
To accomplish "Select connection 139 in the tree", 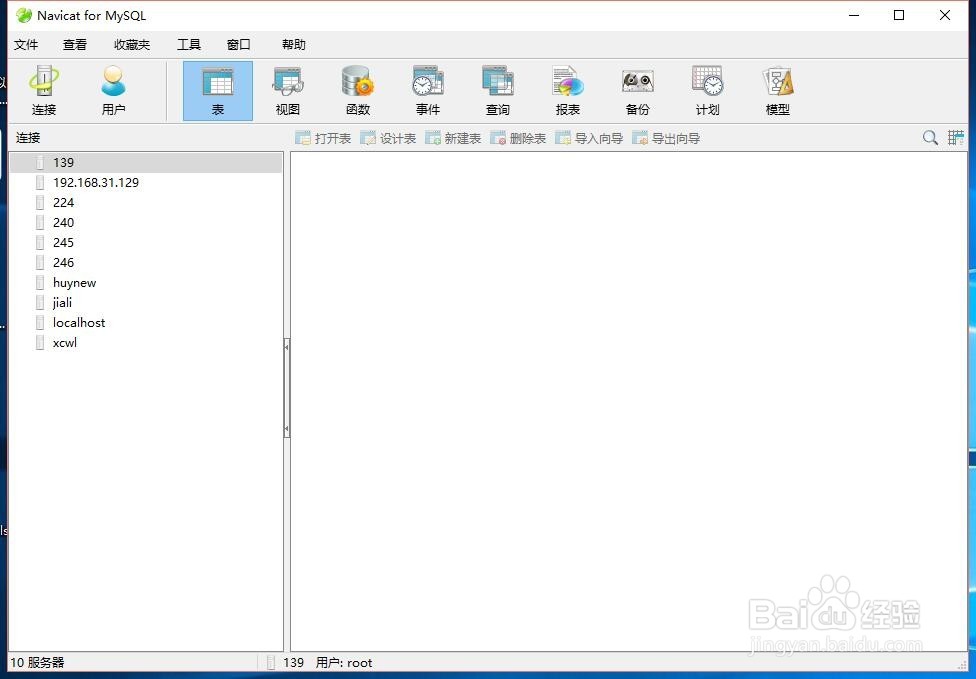I will point(146,162).
